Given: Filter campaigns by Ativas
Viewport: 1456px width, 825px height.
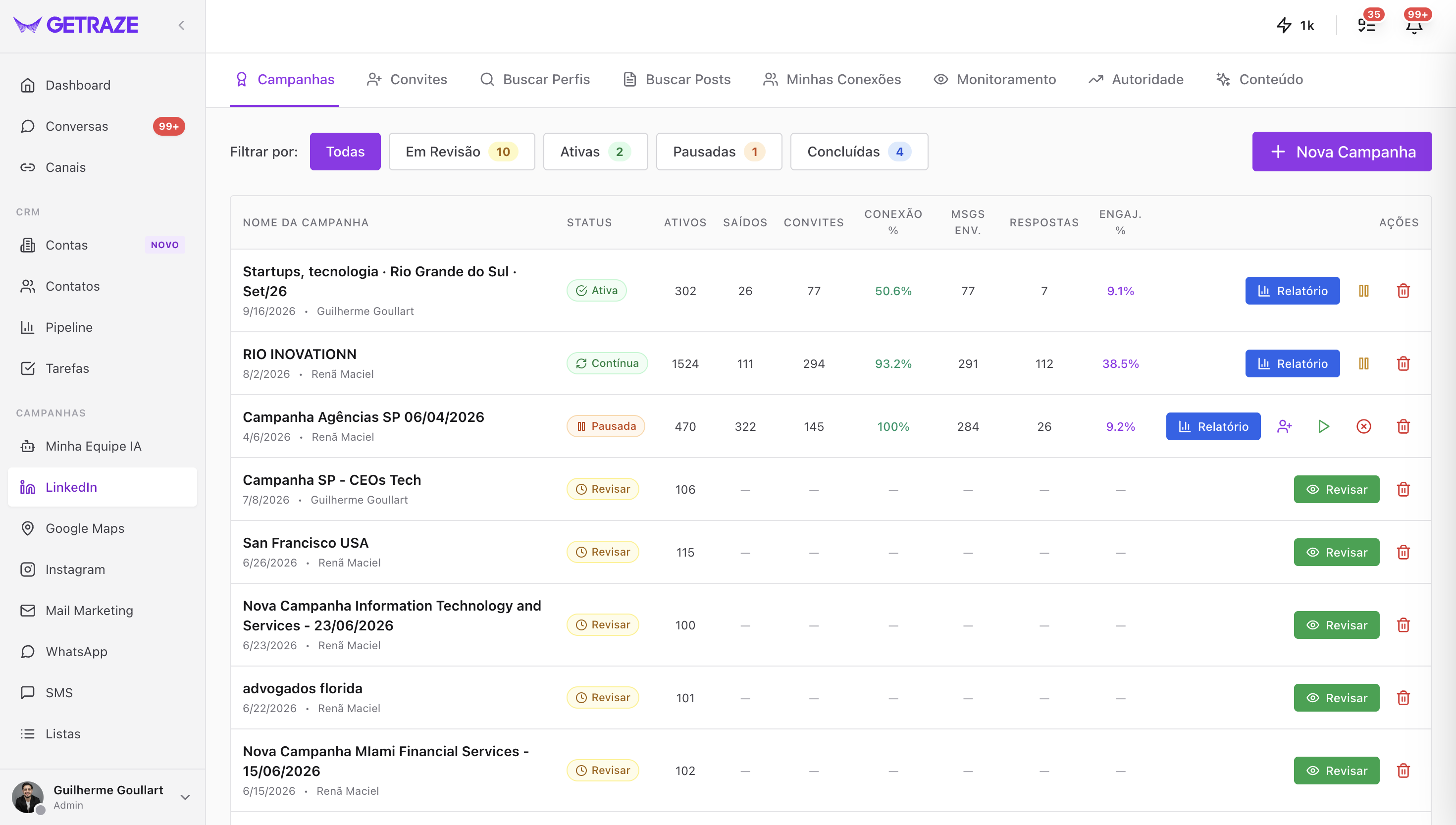Looking at the screenshot, I should click(595, 152).
